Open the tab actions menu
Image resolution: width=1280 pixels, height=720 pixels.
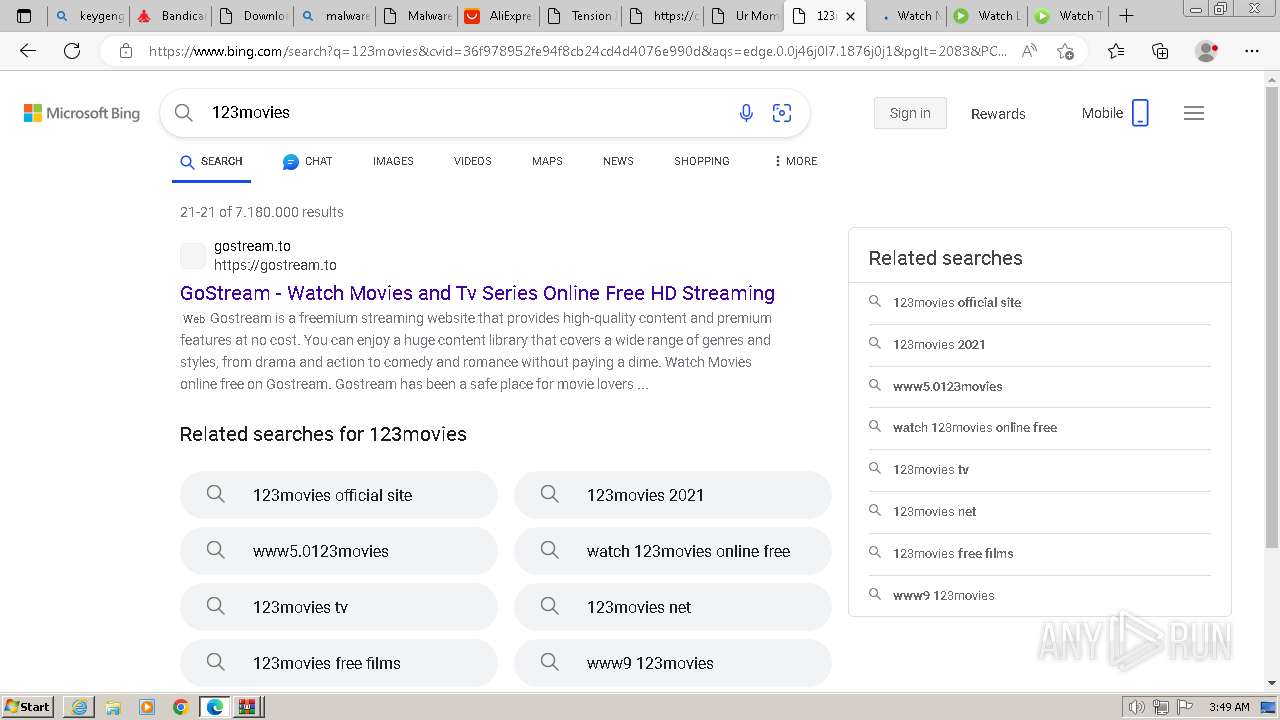pos(24,16)
